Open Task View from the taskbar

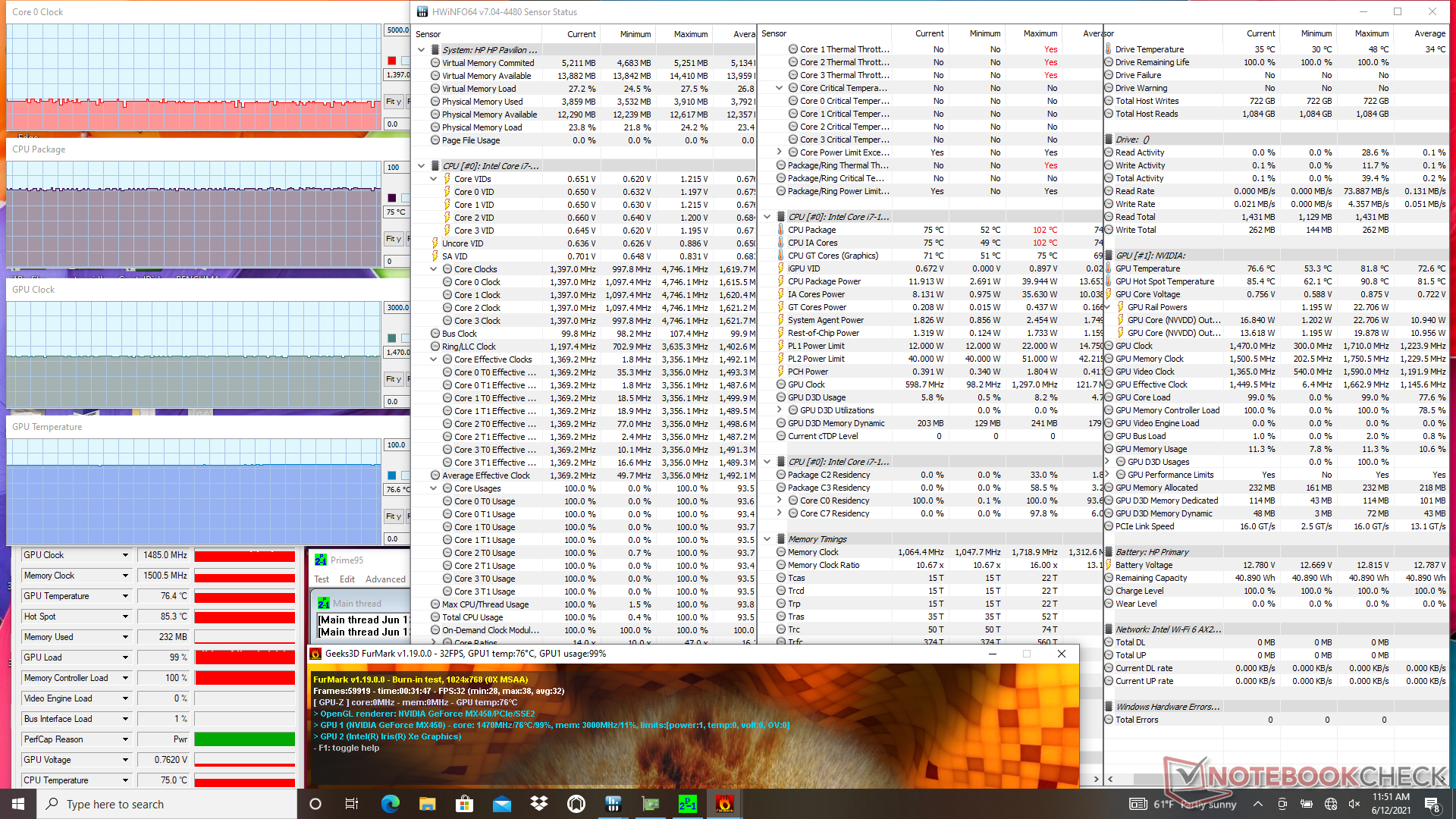(x=352, y=804)
